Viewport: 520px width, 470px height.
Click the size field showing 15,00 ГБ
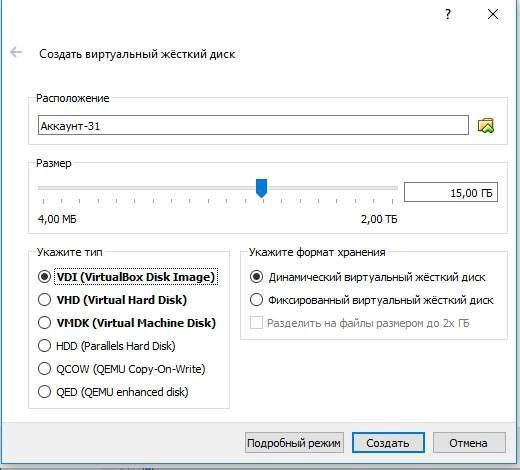click(451, 192)
